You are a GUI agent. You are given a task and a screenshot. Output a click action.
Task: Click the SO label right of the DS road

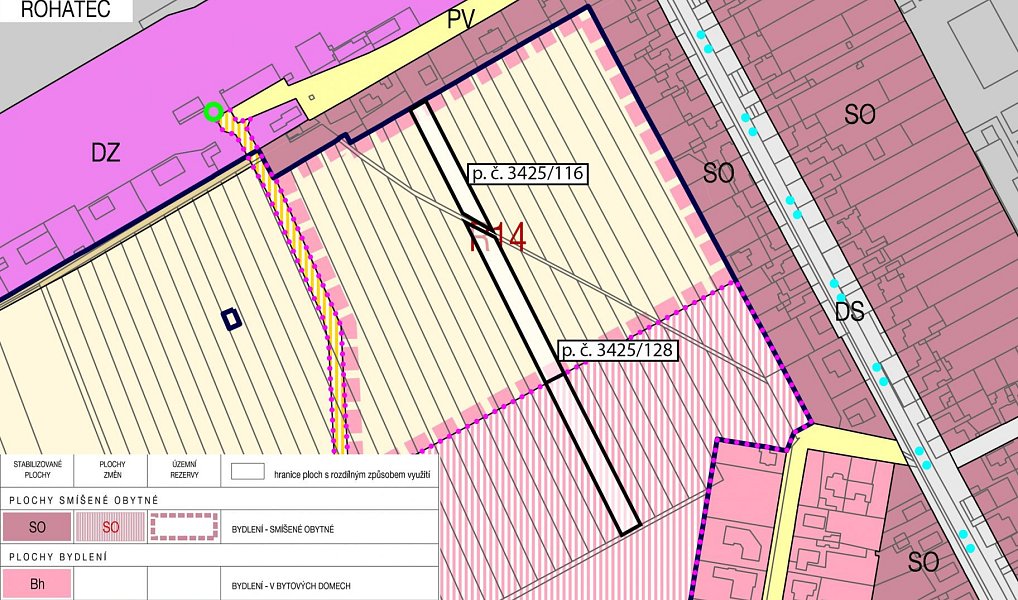point(860,115)
